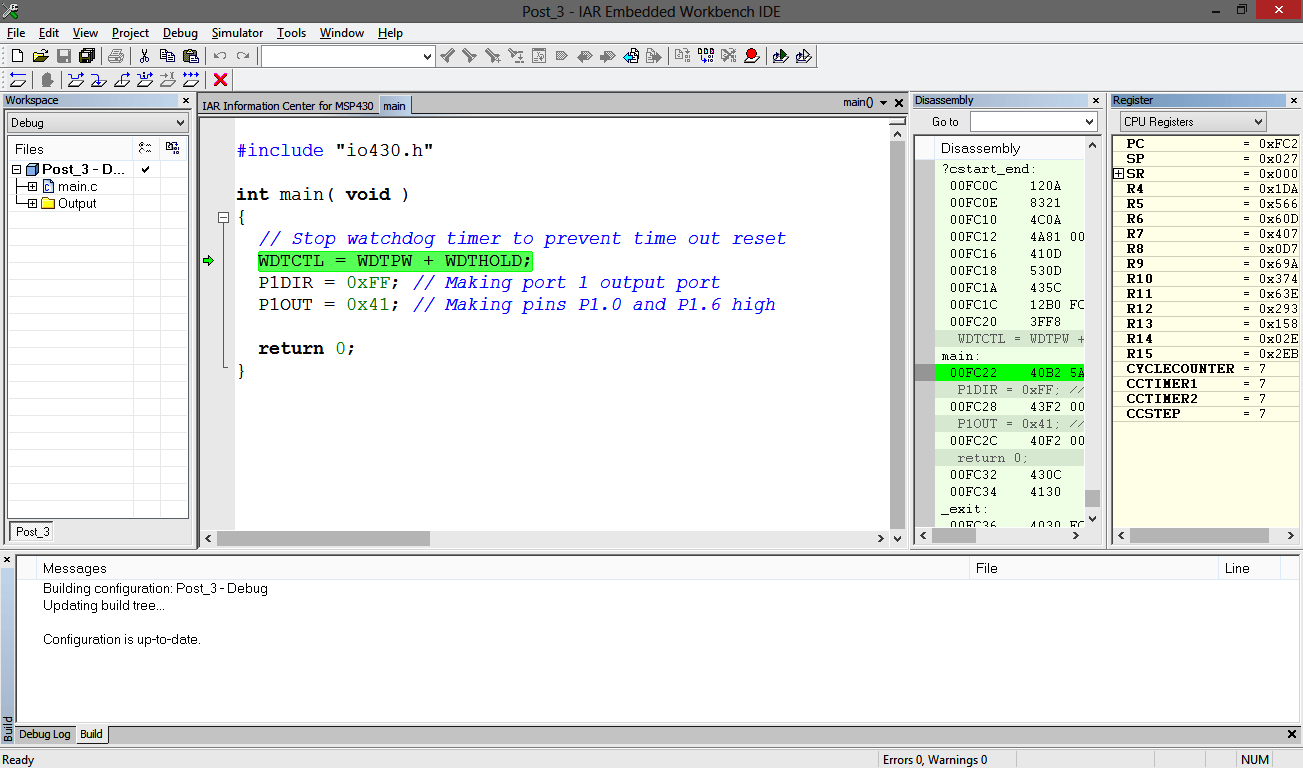Click the Paste icon on the toolbar
The width and height of the screenshot is (1303, 781).
point(190,56)
